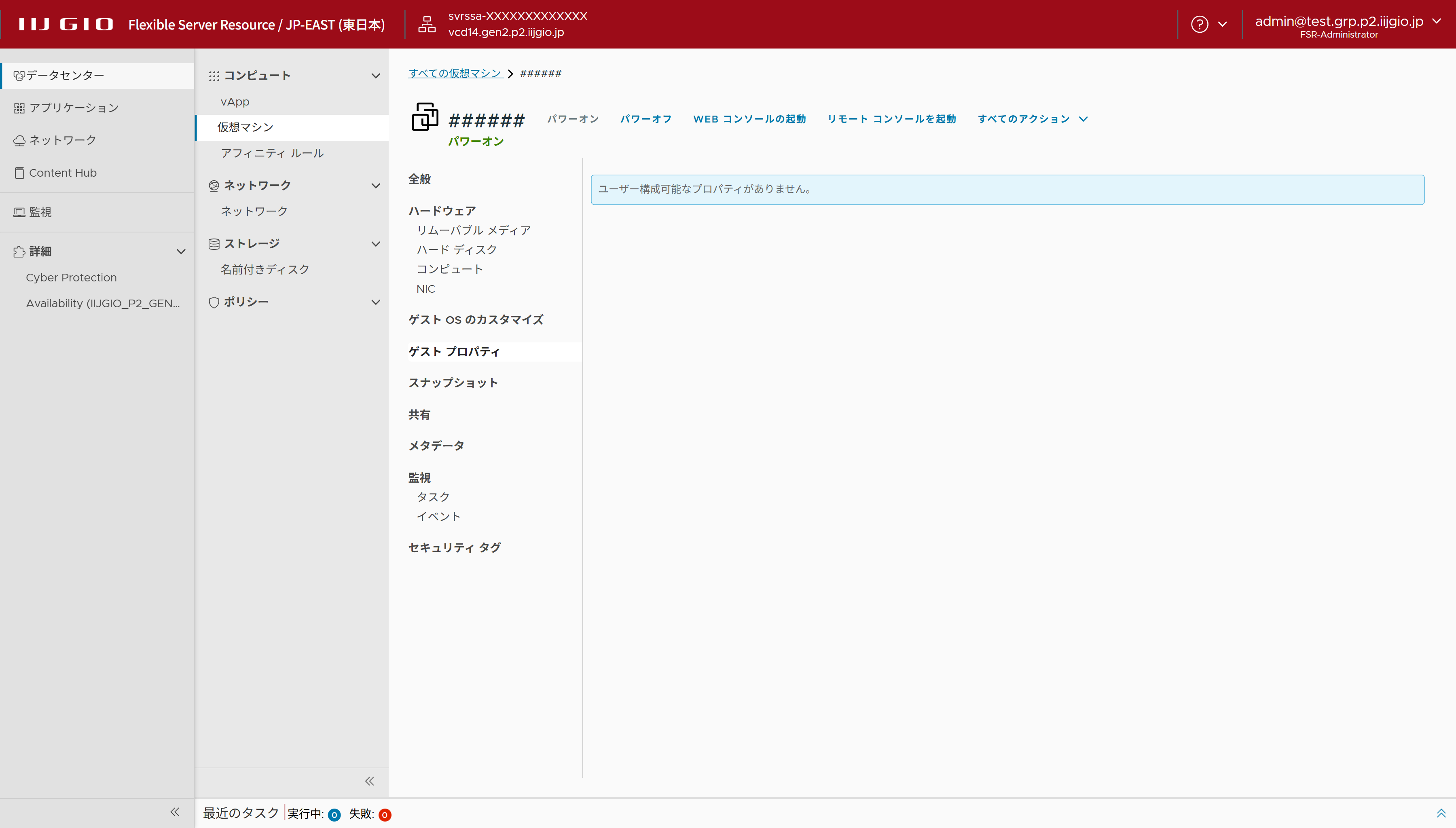
Task: Open the help question mark icon
Action: point(1200,24)
